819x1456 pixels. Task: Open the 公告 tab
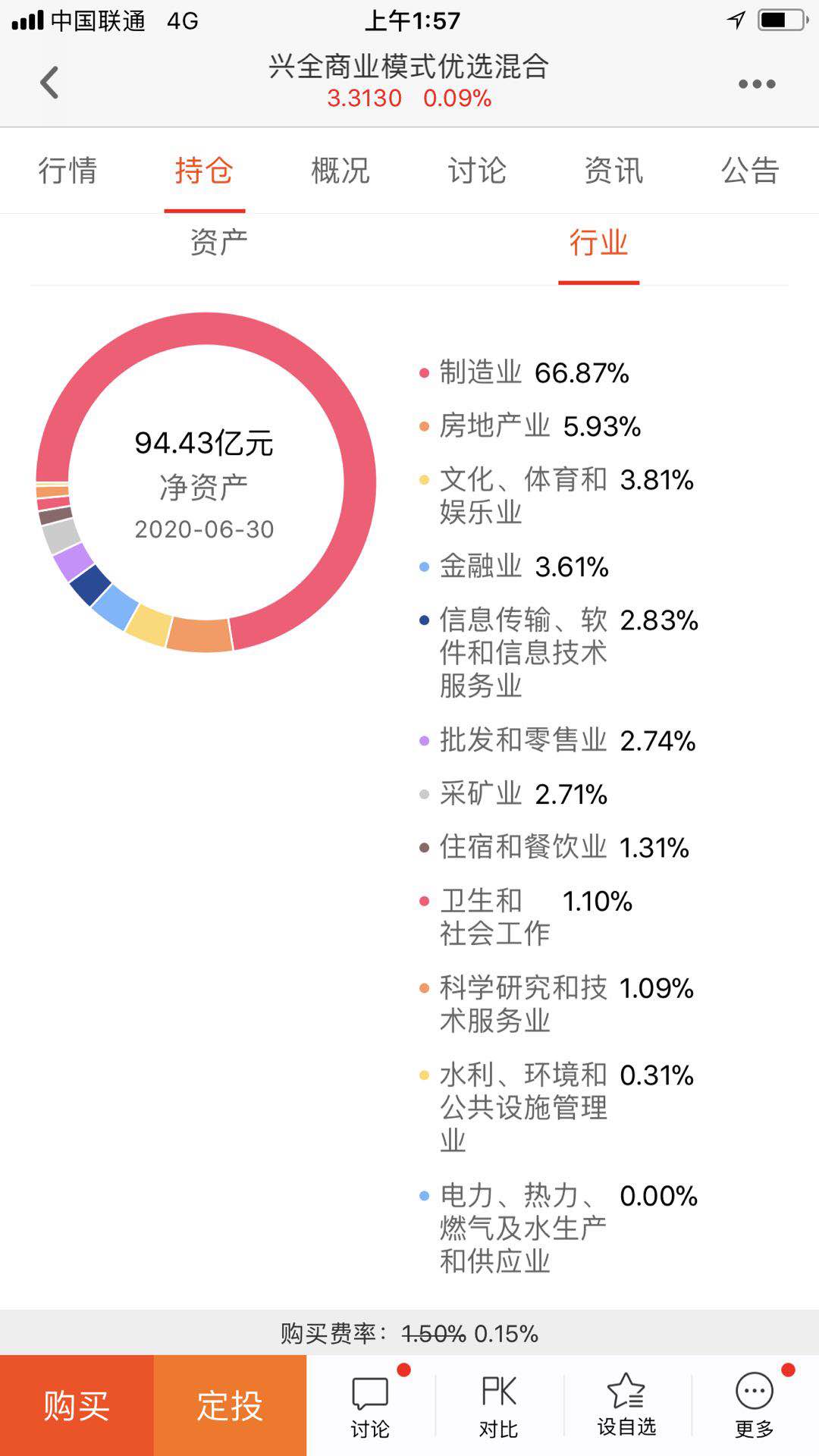click(749, 171)
